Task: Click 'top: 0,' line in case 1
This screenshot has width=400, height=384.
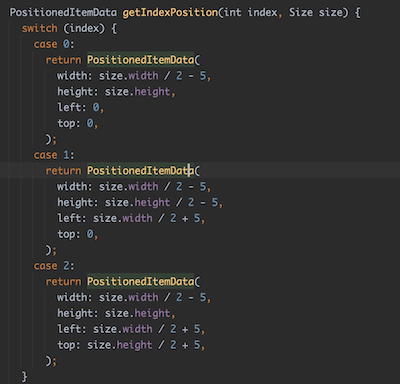Action: tap(77, 234)
